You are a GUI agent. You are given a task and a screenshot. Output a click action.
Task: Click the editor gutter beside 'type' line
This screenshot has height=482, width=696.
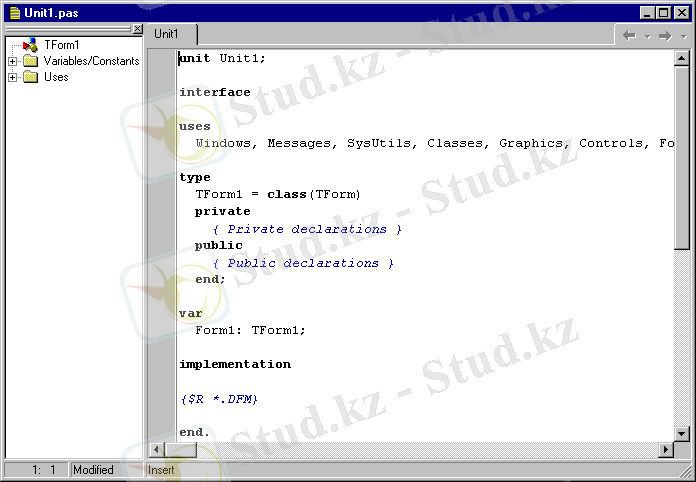click(162, 178)
